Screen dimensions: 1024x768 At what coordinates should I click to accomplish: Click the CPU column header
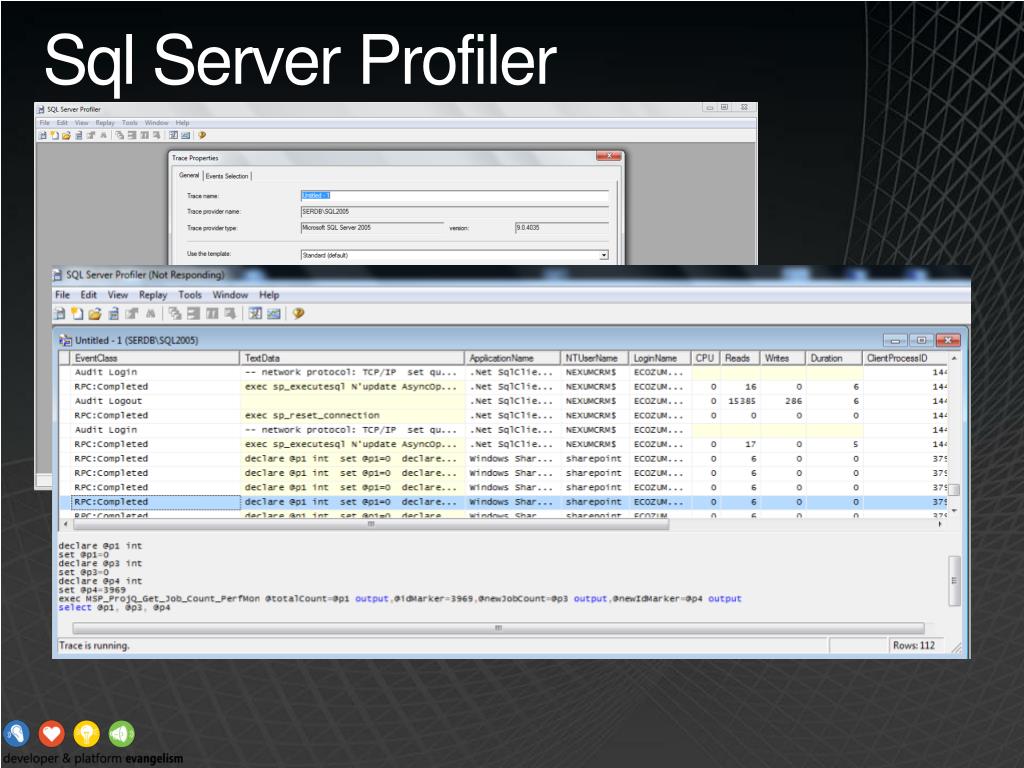pos(705,358)
